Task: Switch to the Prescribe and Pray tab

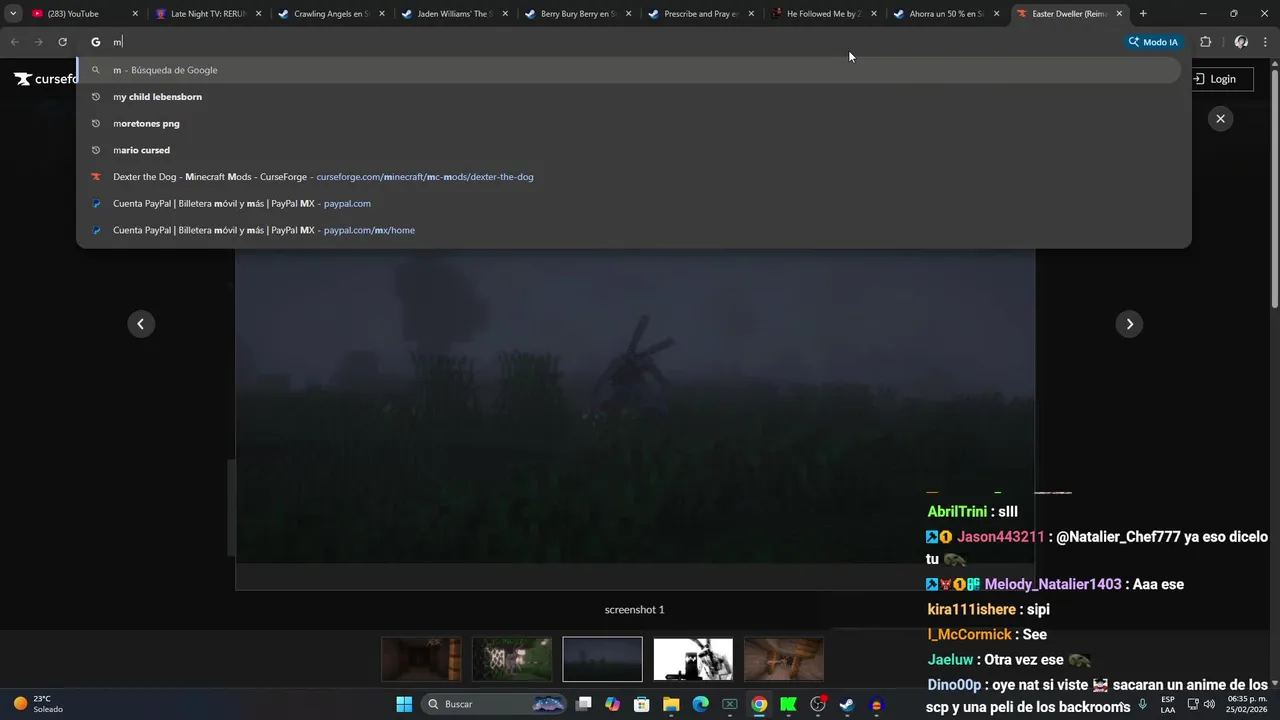Action: point(700,14)
